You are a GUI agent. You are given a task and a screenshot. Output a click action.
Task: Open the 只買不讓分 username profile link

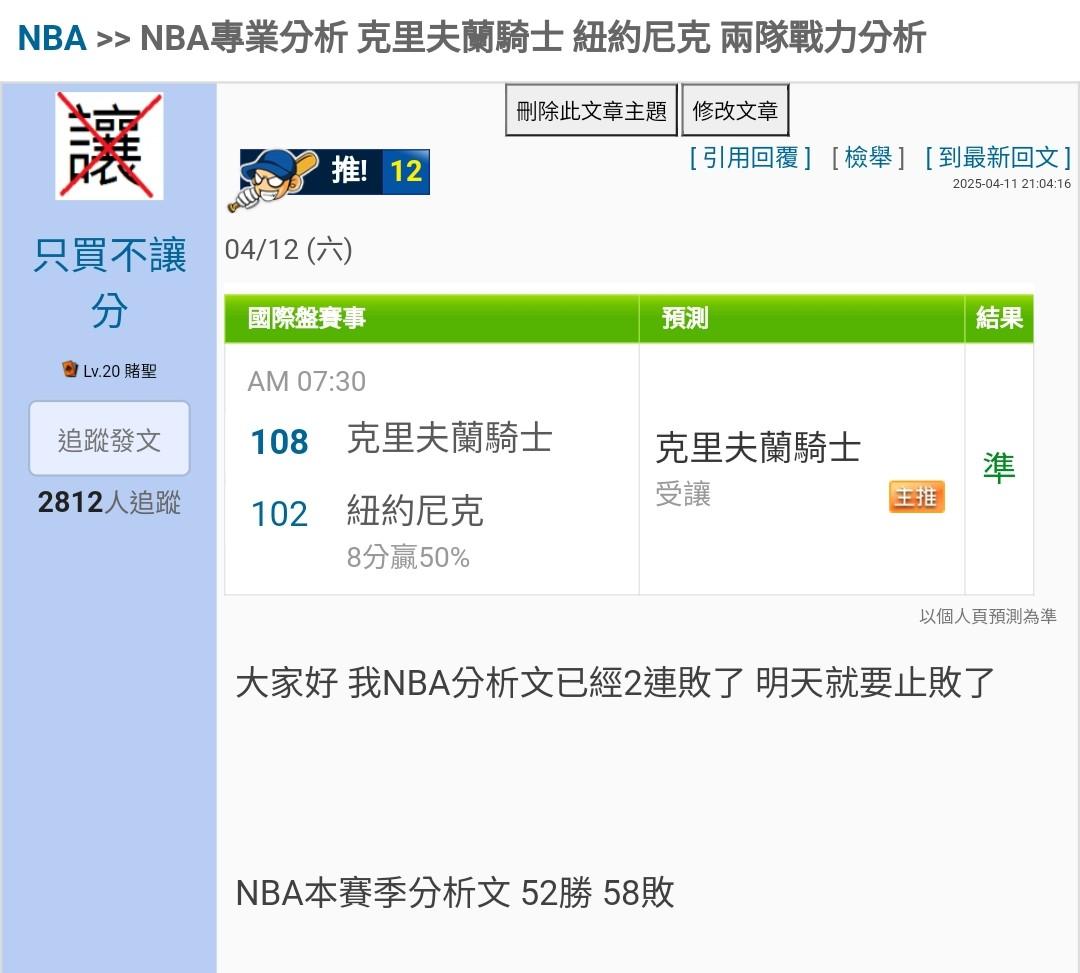tap(110, 282)
